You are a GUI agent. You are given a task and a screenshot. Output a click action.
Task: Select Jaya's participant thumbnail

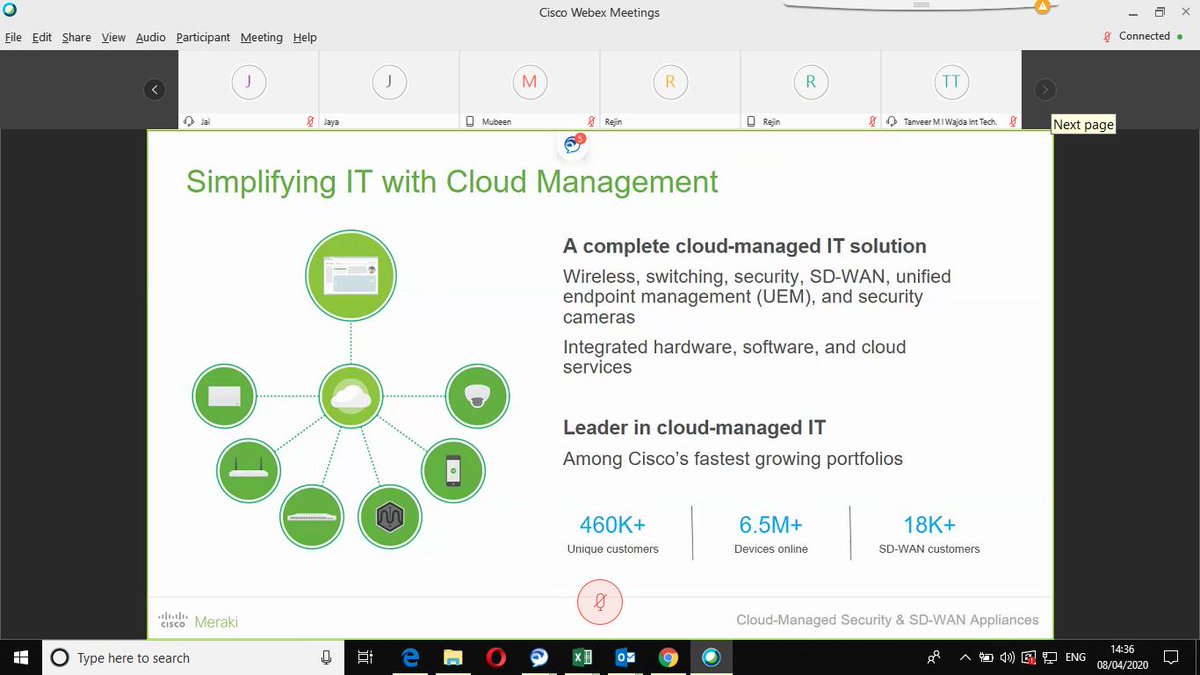[389, 89]
